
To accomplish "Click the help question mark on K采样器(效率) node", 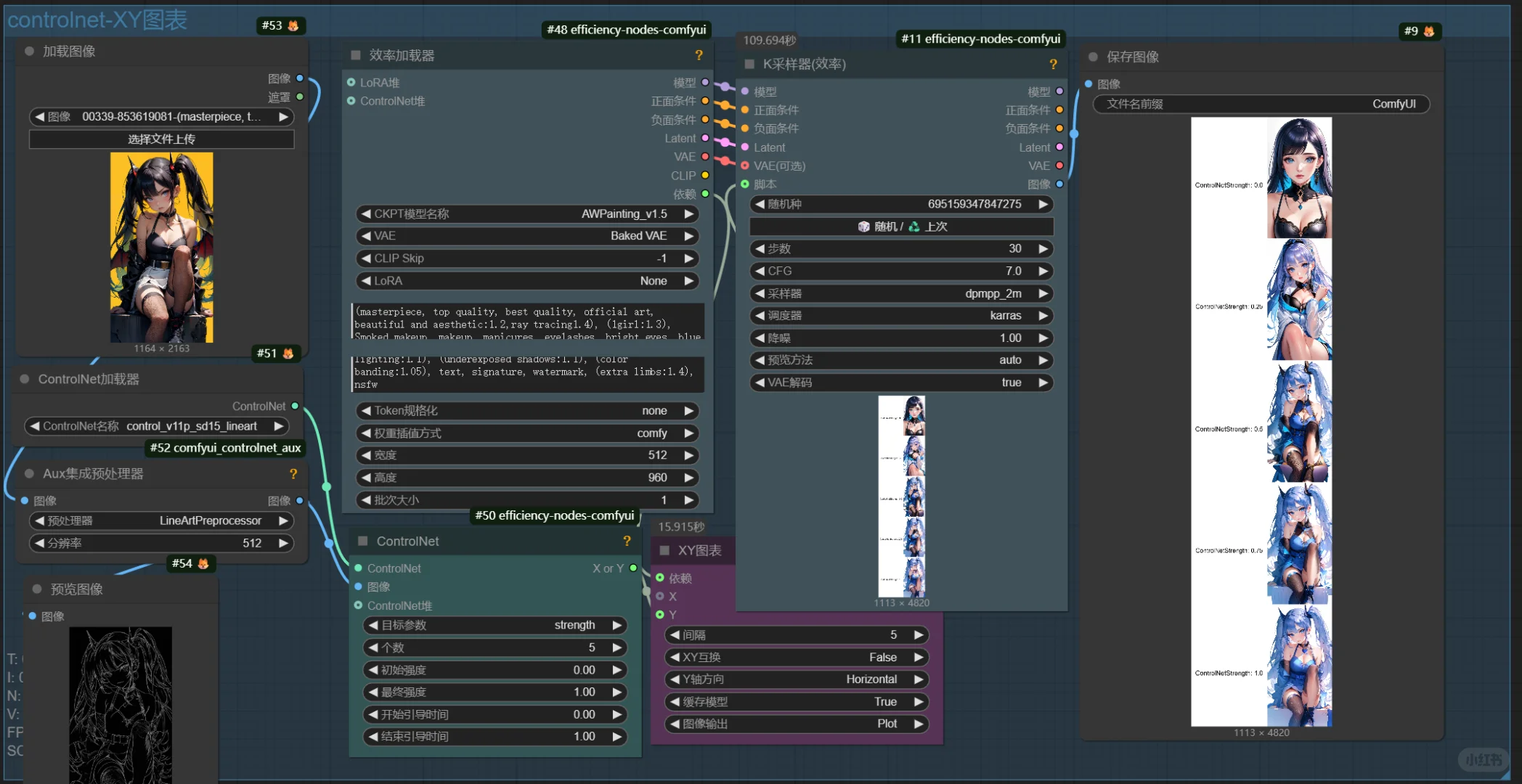I will (1053, 65).
